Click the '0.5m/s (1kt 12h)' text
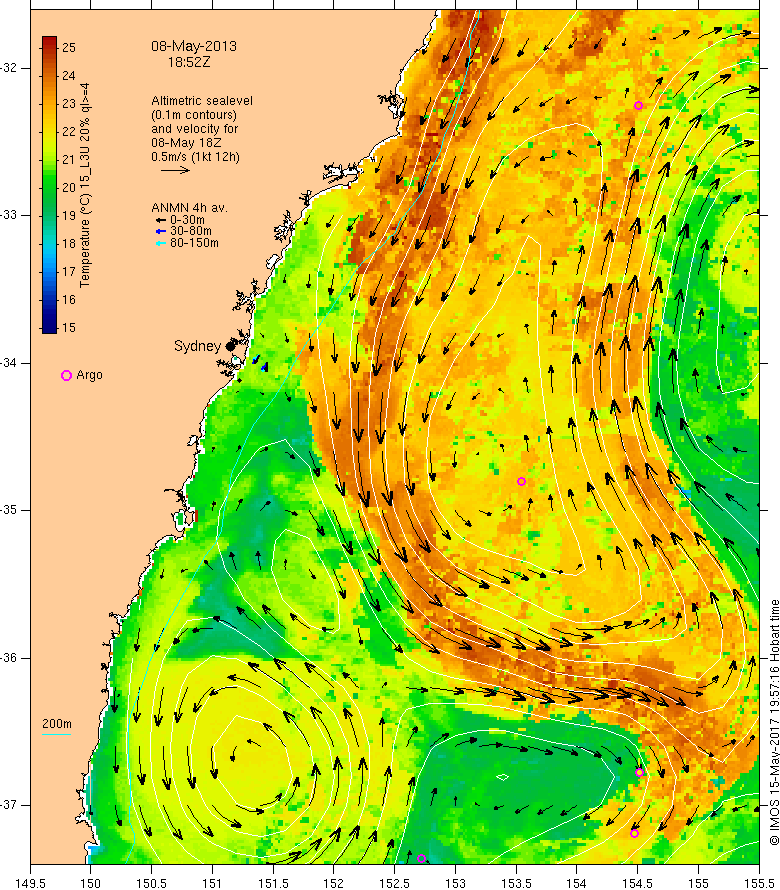Screen dimensions: 780x890 pyautogui.click(x=195, y=157)
